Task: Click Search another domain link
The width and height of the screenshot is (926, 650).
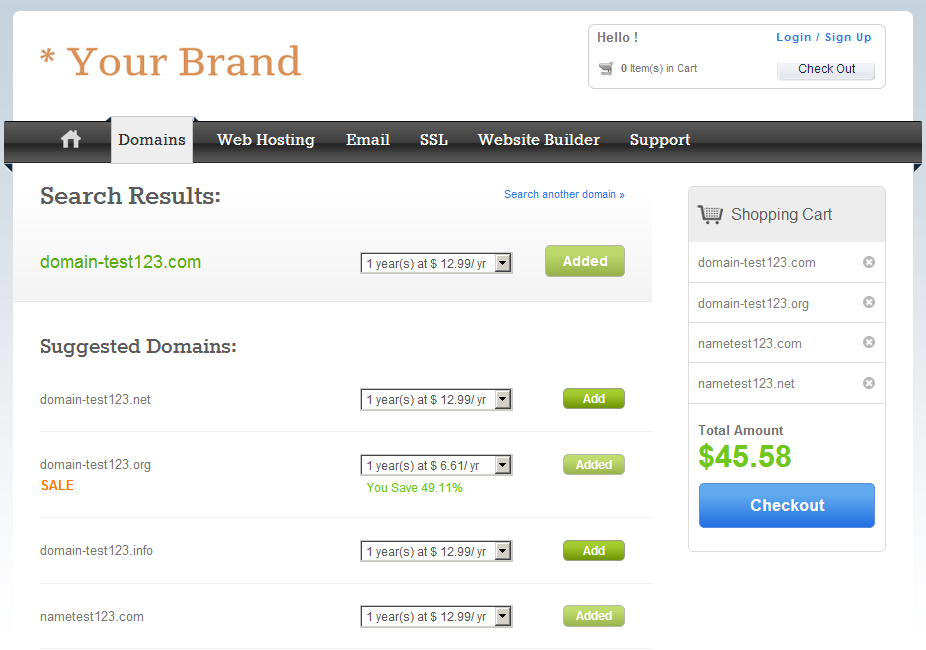Action: point(564,194)
